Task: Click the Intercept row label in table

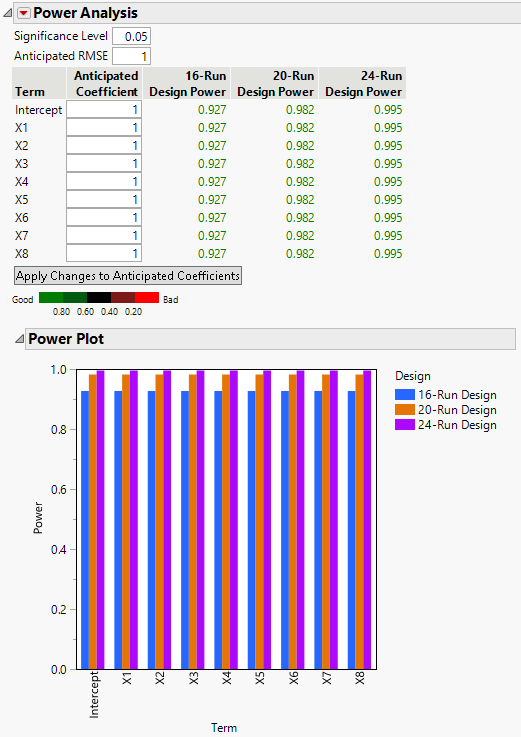Action: (39, 110)
